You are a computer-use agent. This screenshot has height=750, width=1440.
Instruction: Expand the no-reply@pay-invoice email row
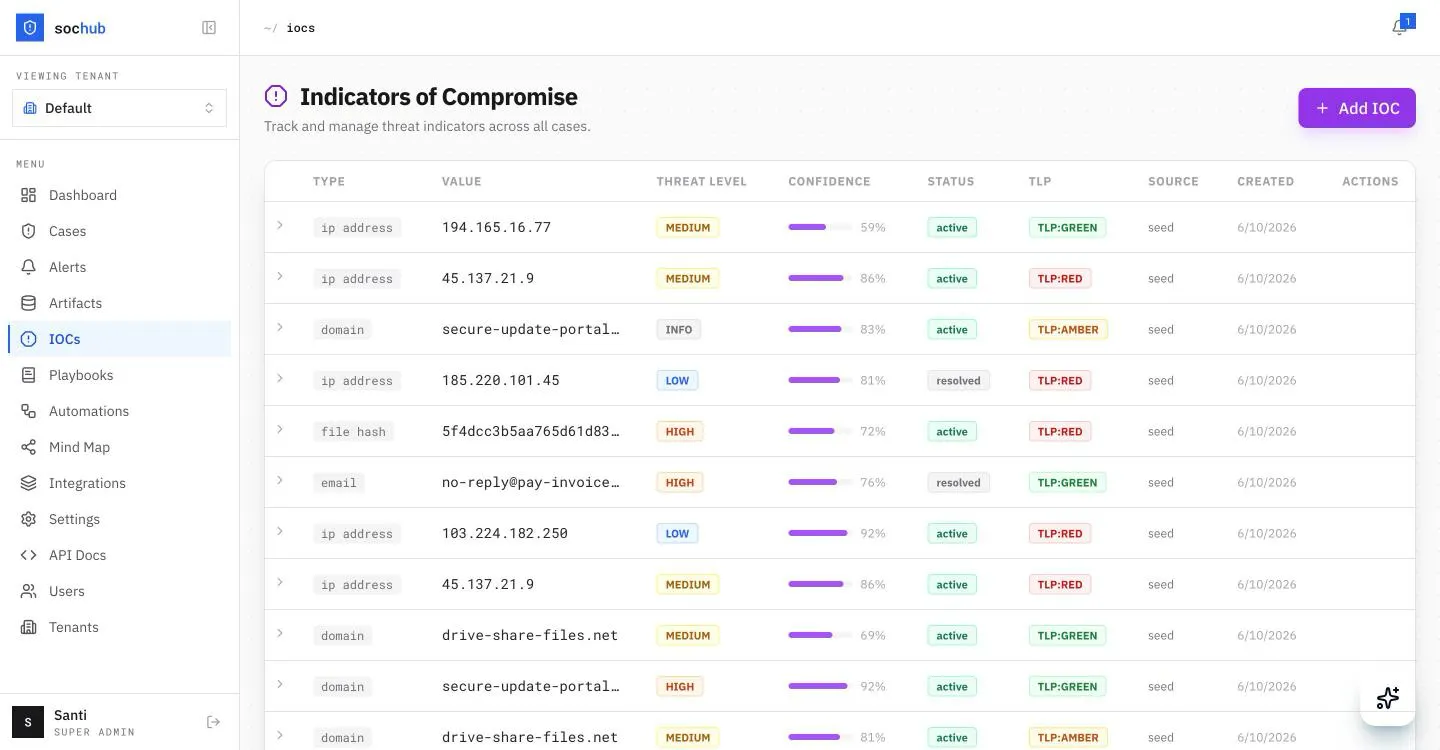point(280,480)
